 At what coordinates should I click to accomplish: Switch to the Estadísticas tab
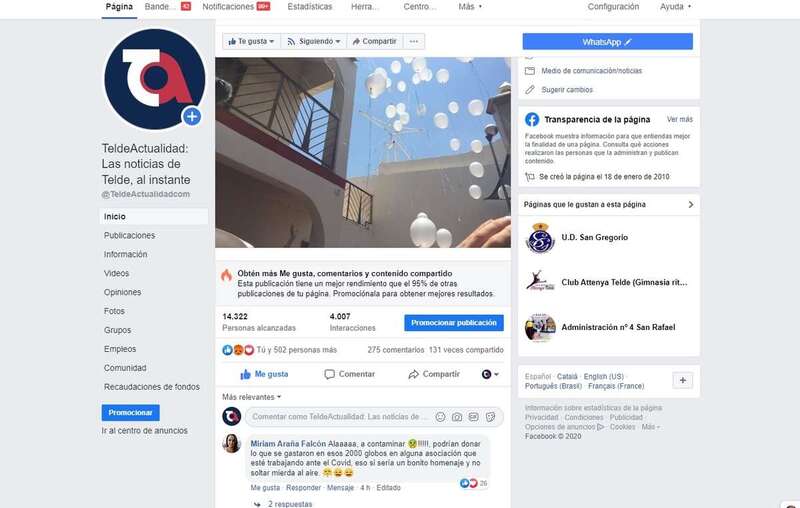click(310, 7)
